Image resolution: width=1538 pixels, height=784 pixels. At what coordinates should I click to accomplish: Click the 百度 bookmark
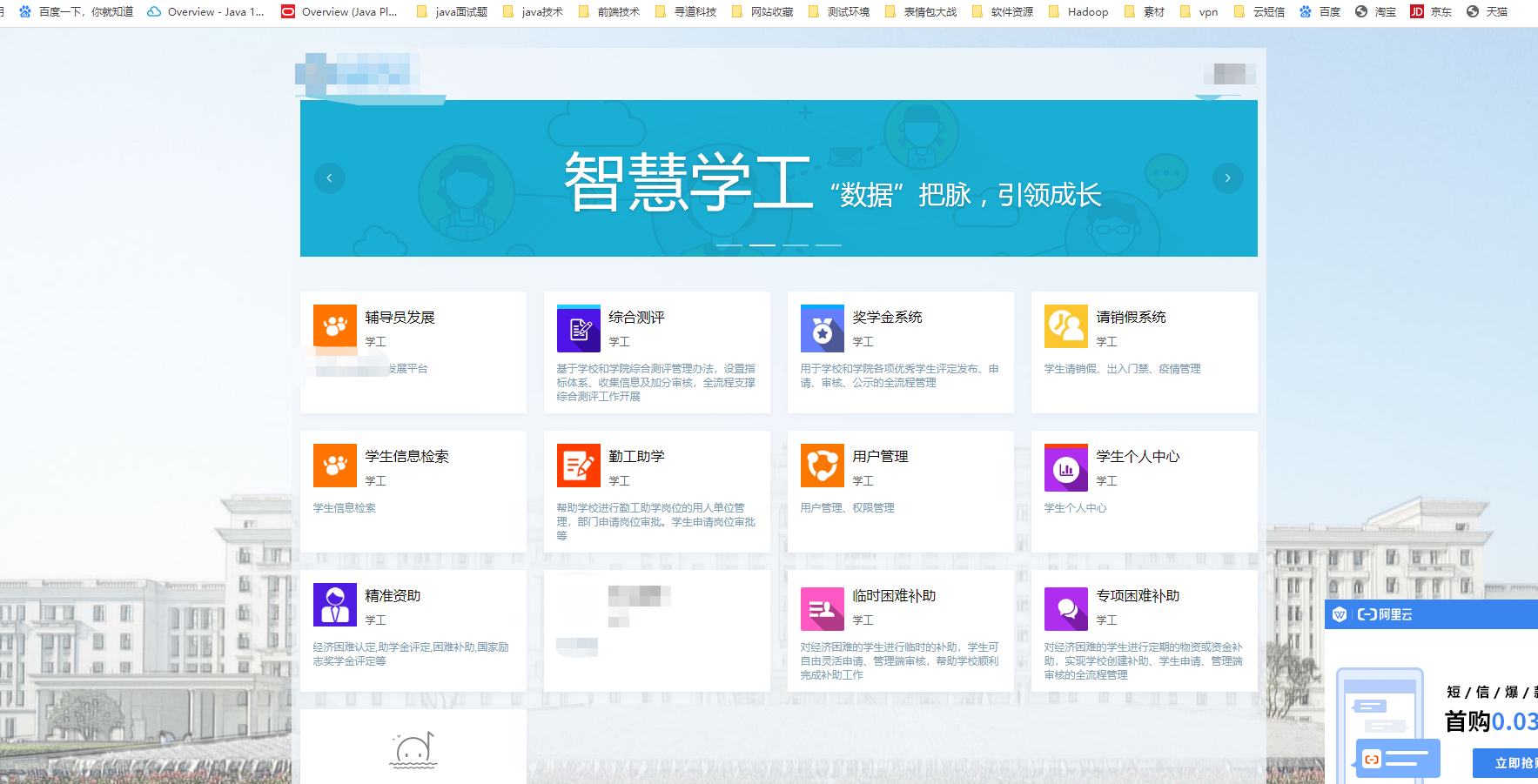click(1320, 11)
